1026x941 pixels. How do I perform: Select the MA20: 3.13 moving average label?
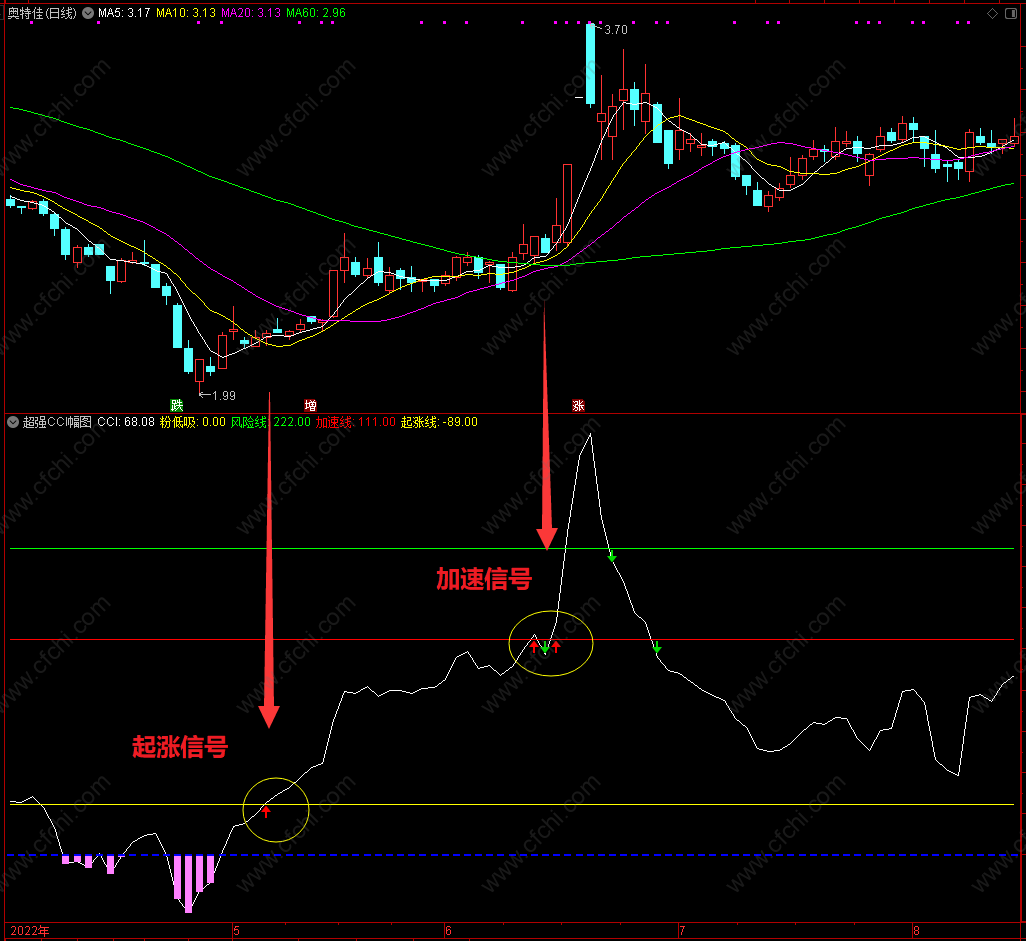pyautogui.click(x=251, y=12)
